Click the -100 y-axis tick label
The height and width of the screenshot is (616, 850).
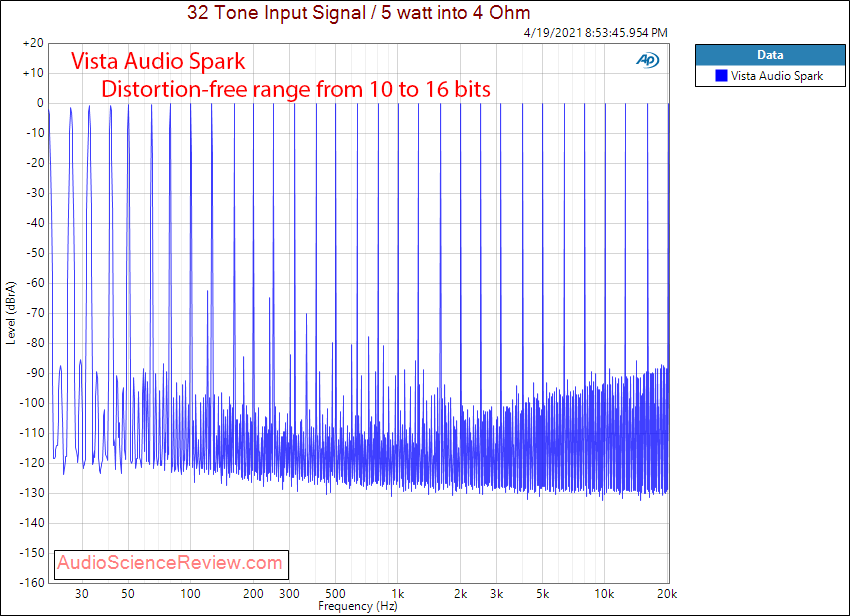pos(31,403)
